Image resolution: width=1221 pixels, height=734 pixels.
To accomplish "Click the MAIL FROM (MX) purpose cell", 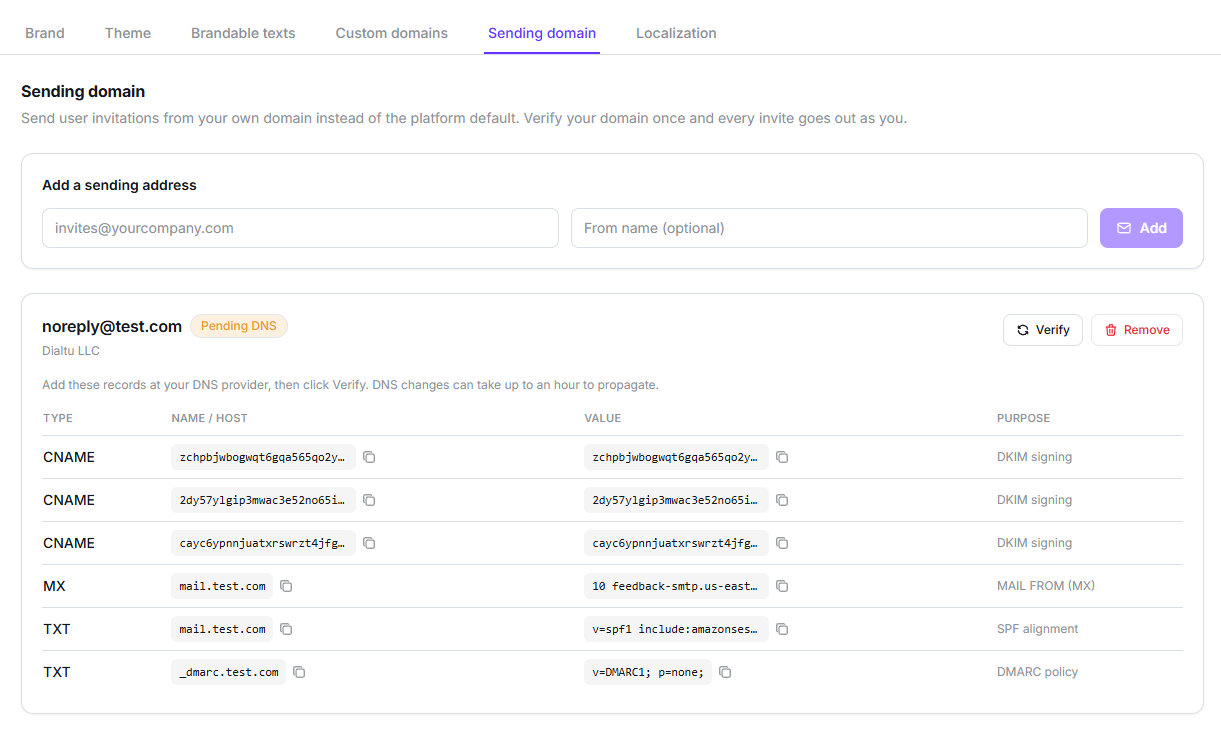I will (1046, 586).
